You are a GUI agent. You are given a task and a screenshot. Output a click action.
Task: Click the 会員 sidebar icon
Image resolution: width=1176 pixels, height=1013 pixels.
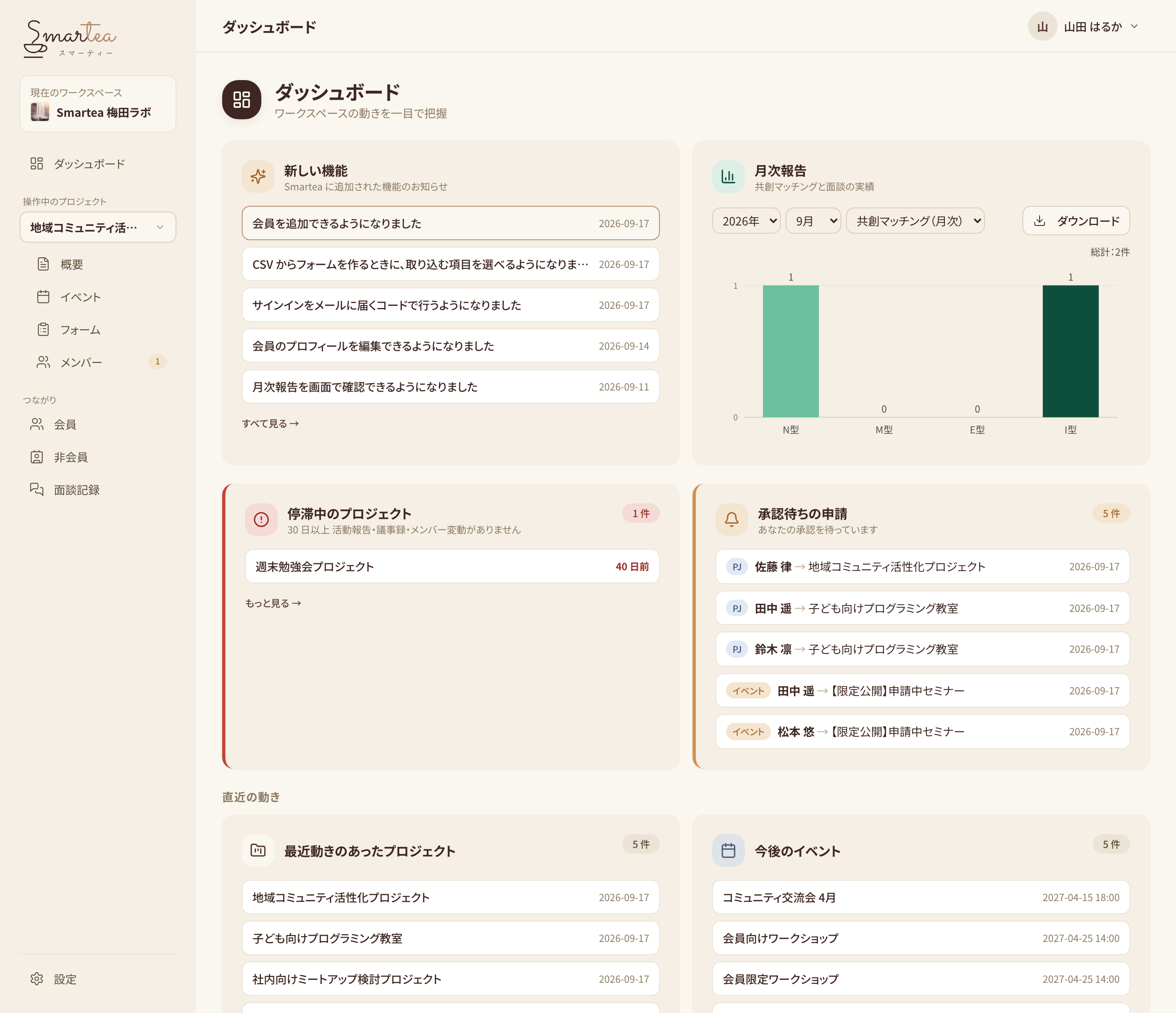tap(37, 424)
